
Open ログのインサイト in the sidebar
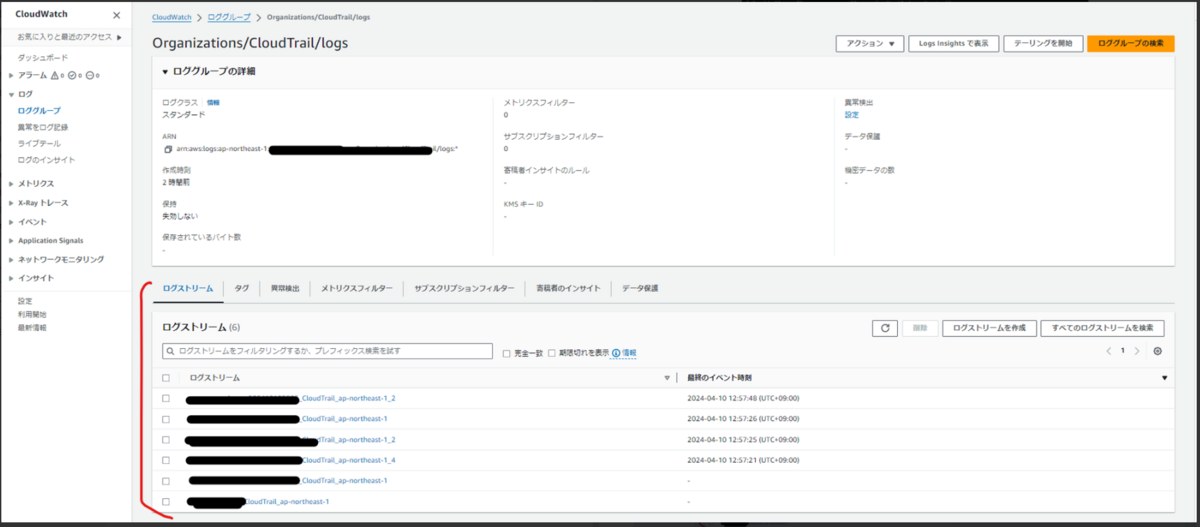[x=46, y=160]
